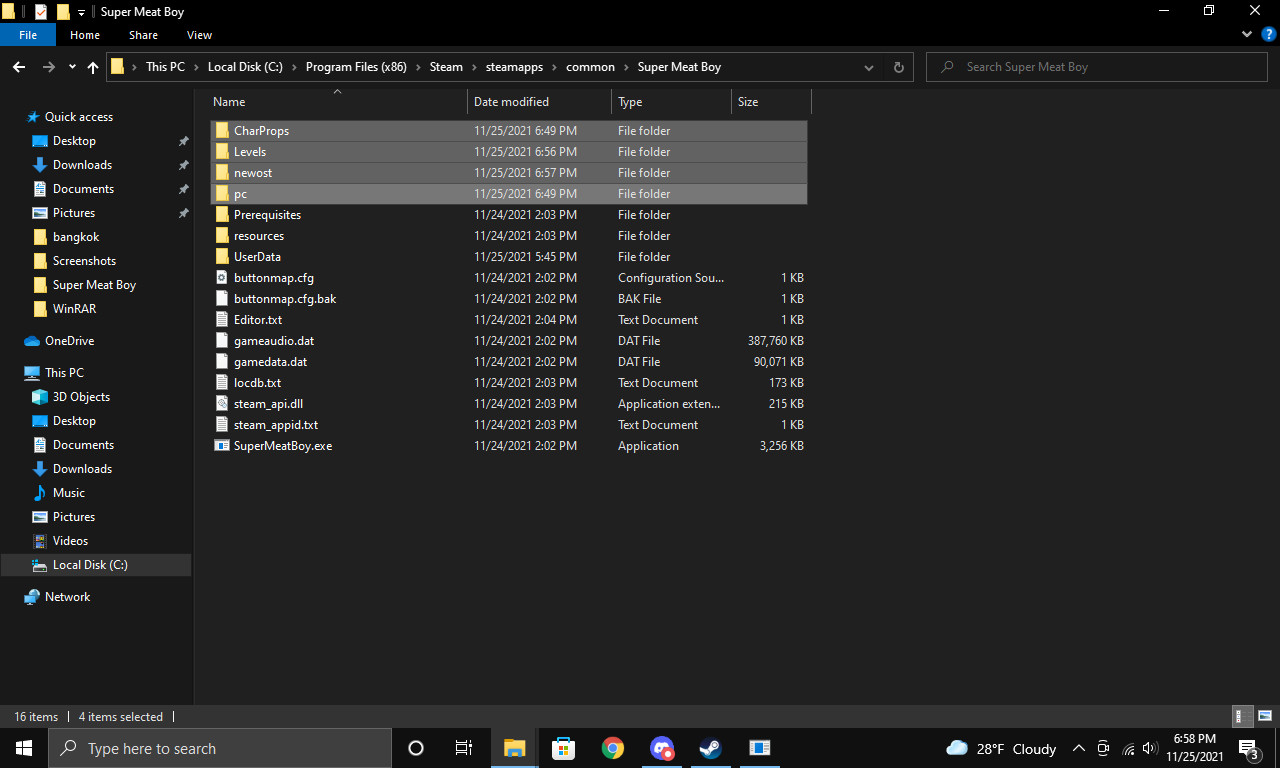Open the Windows Start menu
This screenshot has height=768, width=1280.
coord(24,748)
